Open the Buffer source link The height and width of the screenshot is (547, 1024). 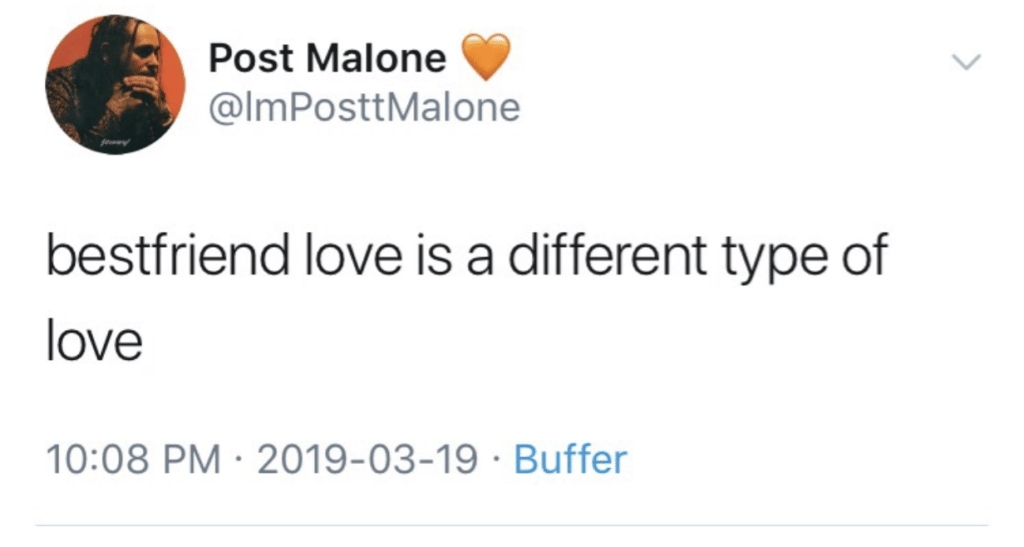(x=570, y=459)
